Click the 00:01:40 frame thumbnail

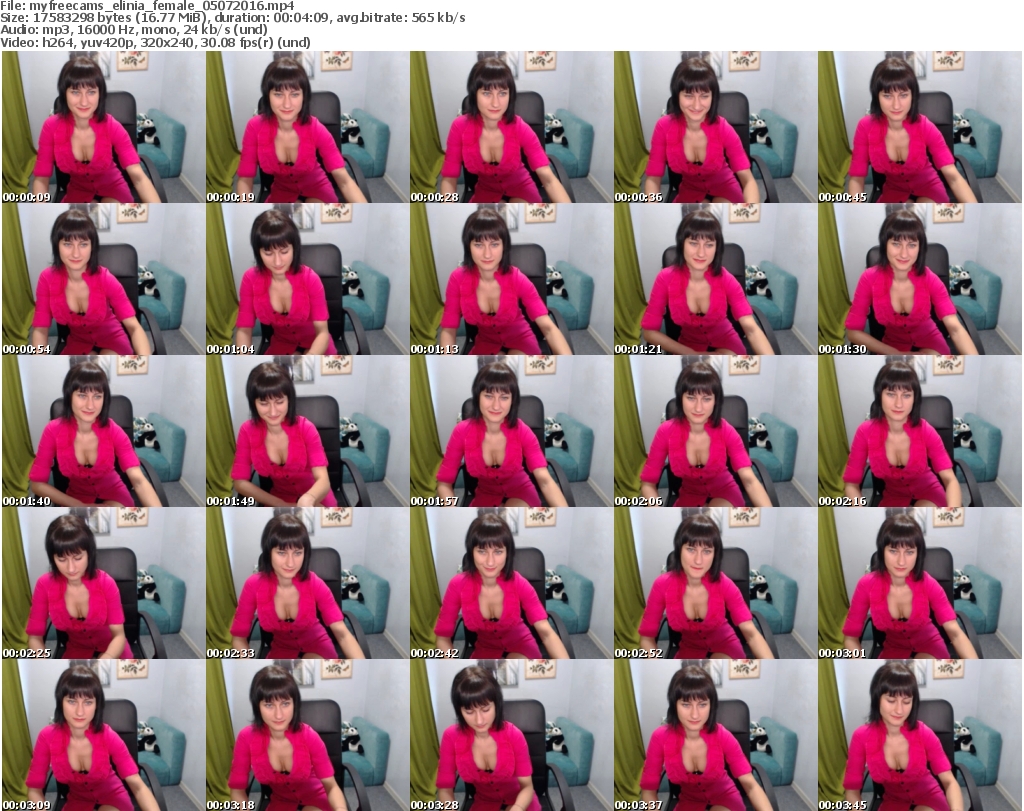point(103,431)
